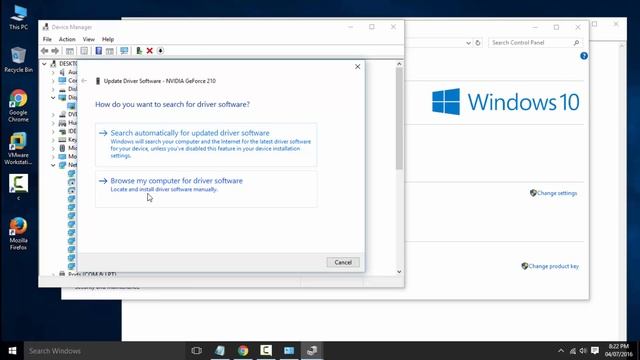The width and height of the screenshot is (640, 360).
Task: Open Camtasia from the taskbar
Action: pos(266,351)
